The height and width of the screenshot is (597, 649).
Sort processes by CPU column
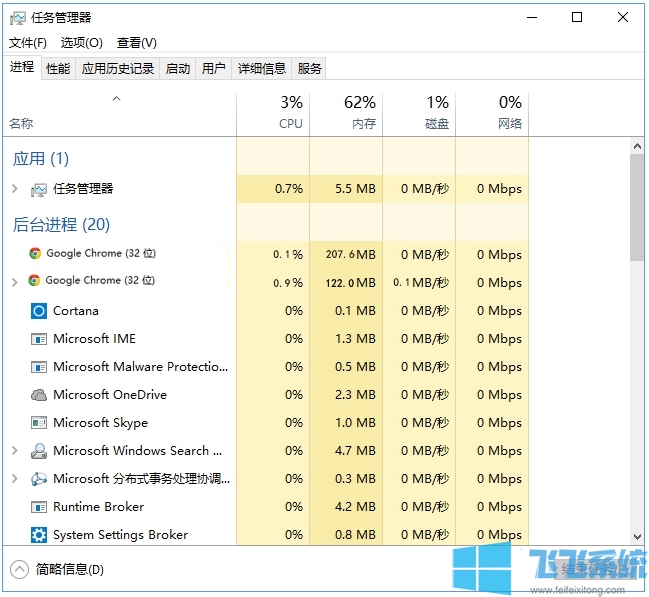[290, 113]
